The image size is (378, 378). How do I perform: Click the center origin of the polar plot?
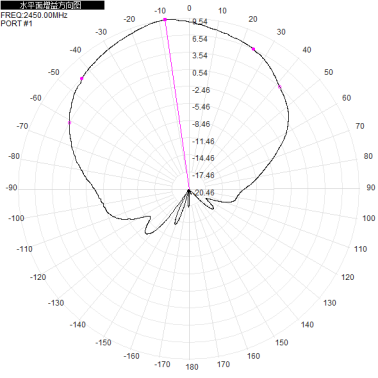click(x=189, y=190)
